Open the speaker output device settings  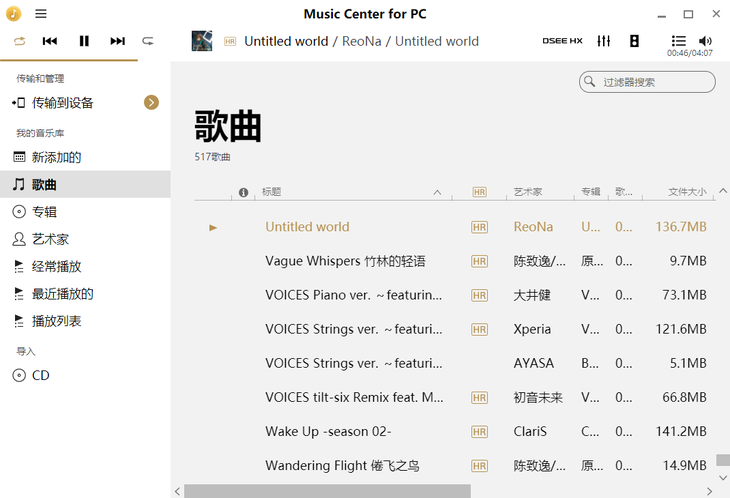coord(634,41)
